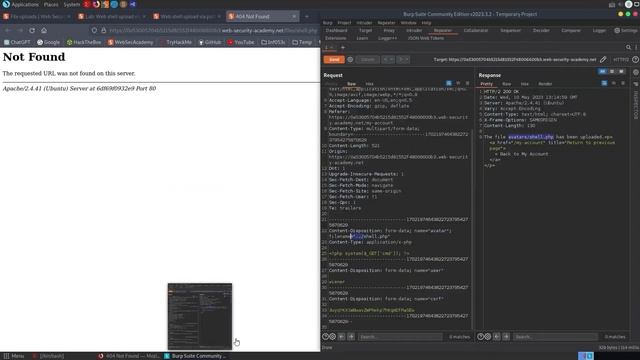
Task: Open the Help menu in Burp
Action: (427, 23)
